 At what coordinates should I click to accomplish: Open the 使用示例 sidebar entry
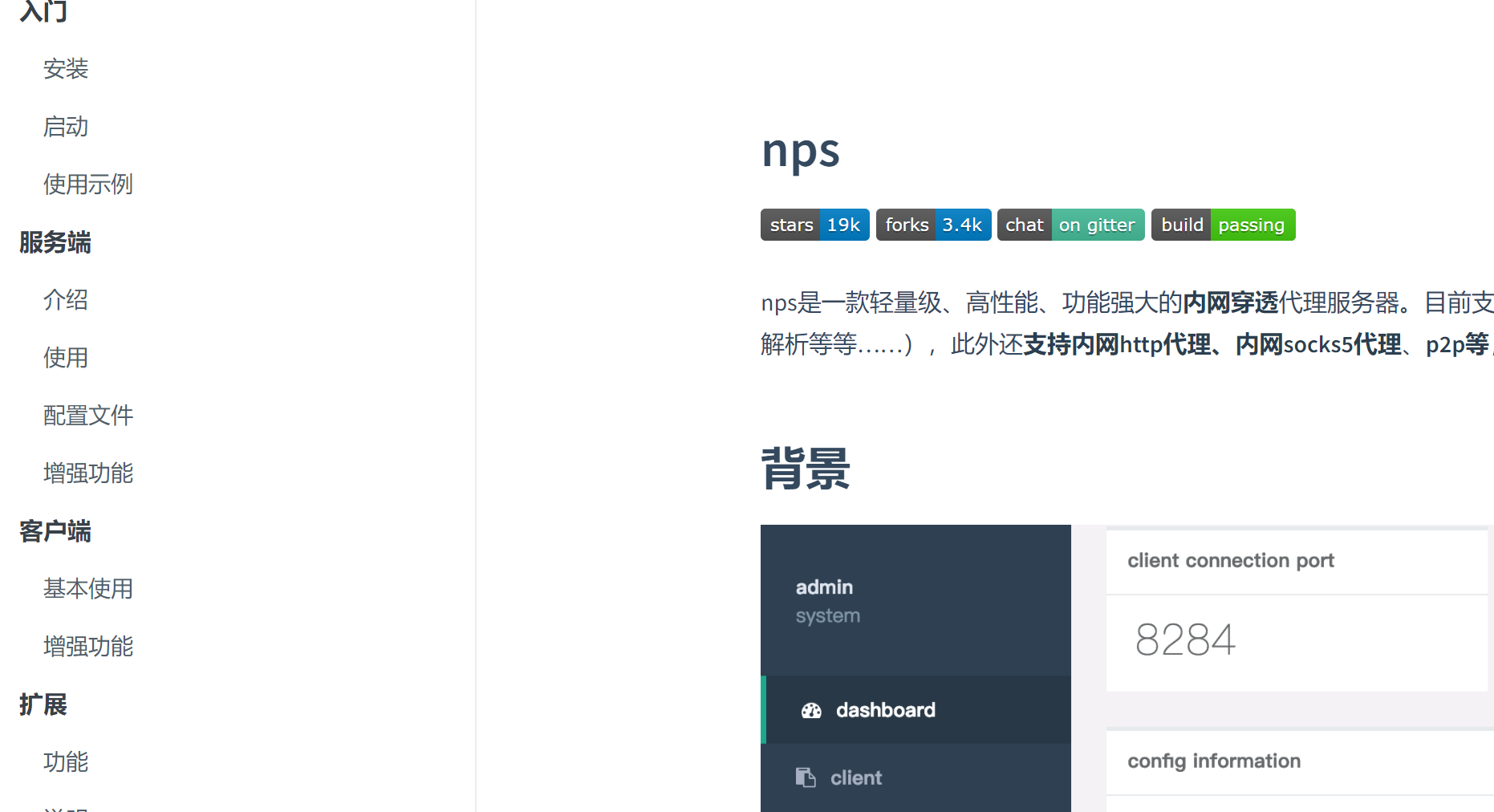88,184
